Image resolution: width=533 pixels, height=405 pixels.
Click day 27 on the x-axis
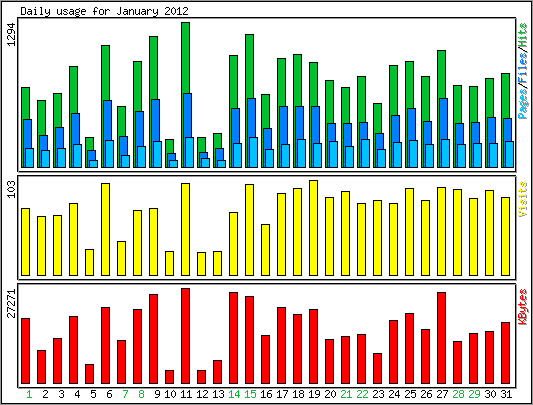pos(442,394)
